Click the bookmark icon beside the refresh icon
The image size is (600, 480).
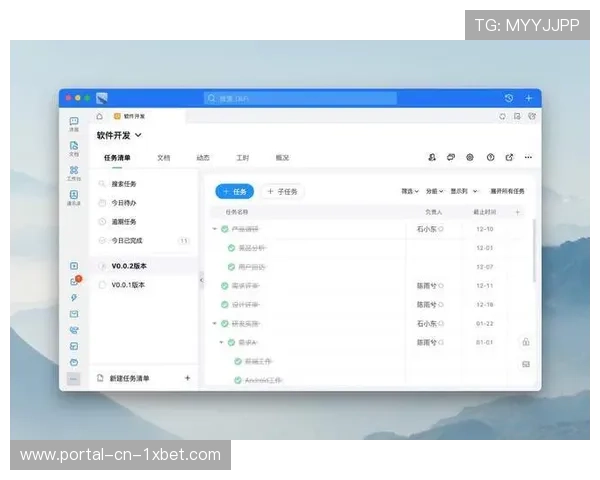pyautogui.click(x=517, y=116)
